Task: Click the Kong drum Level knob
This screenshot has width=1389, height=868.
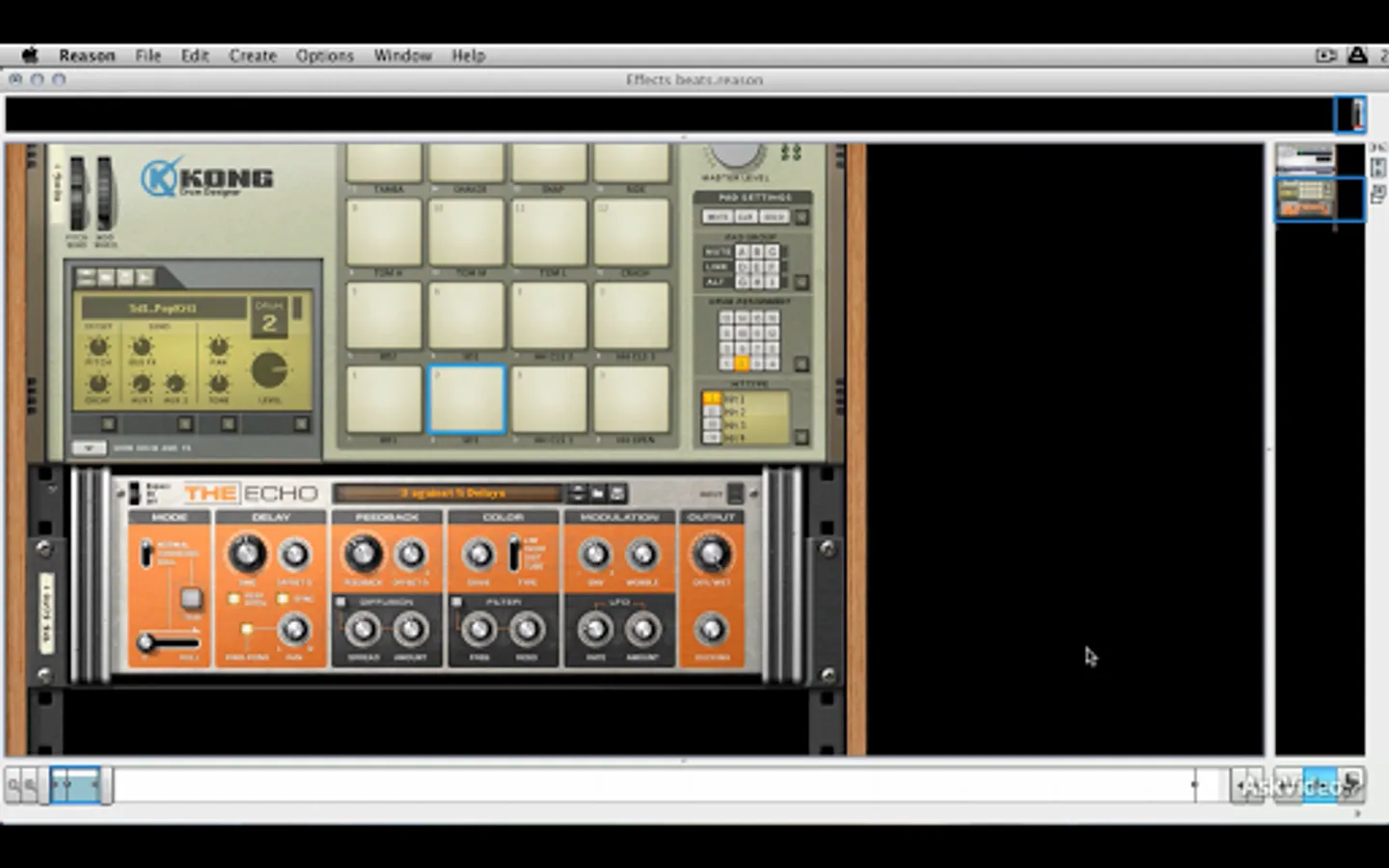Action: [x=269, y=369]
